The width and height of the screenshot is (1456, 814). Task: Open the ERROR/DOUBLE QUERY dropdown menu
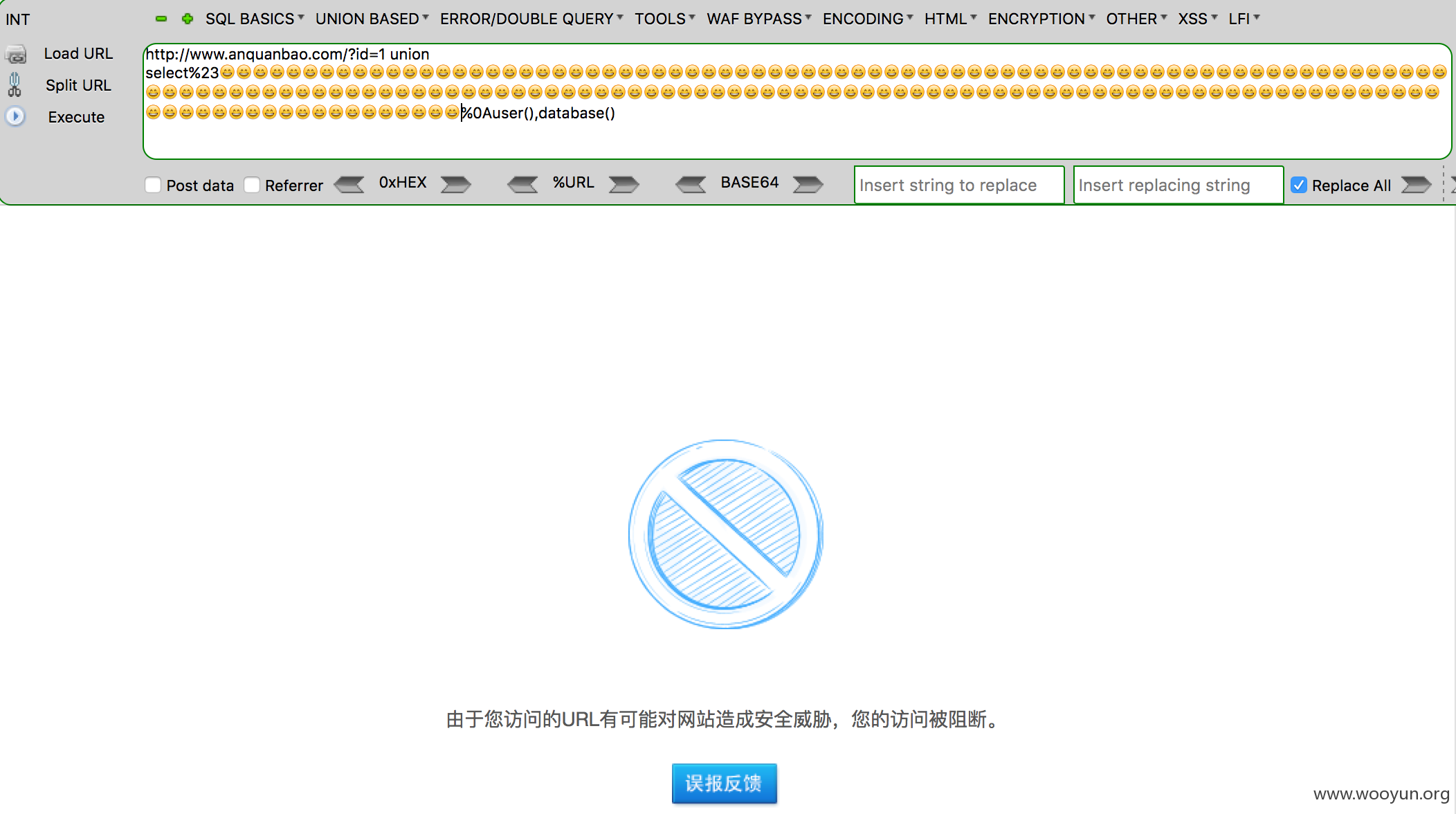click(531, 19)
